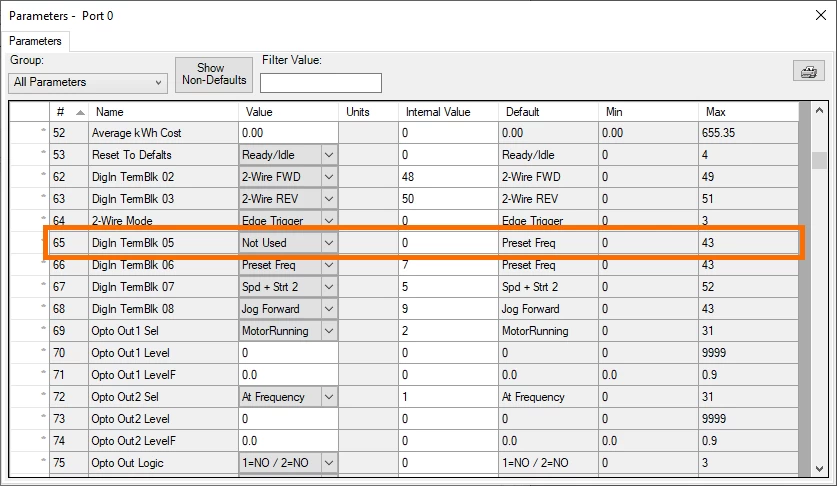Open the Group All Parameters dropdown

88,83
